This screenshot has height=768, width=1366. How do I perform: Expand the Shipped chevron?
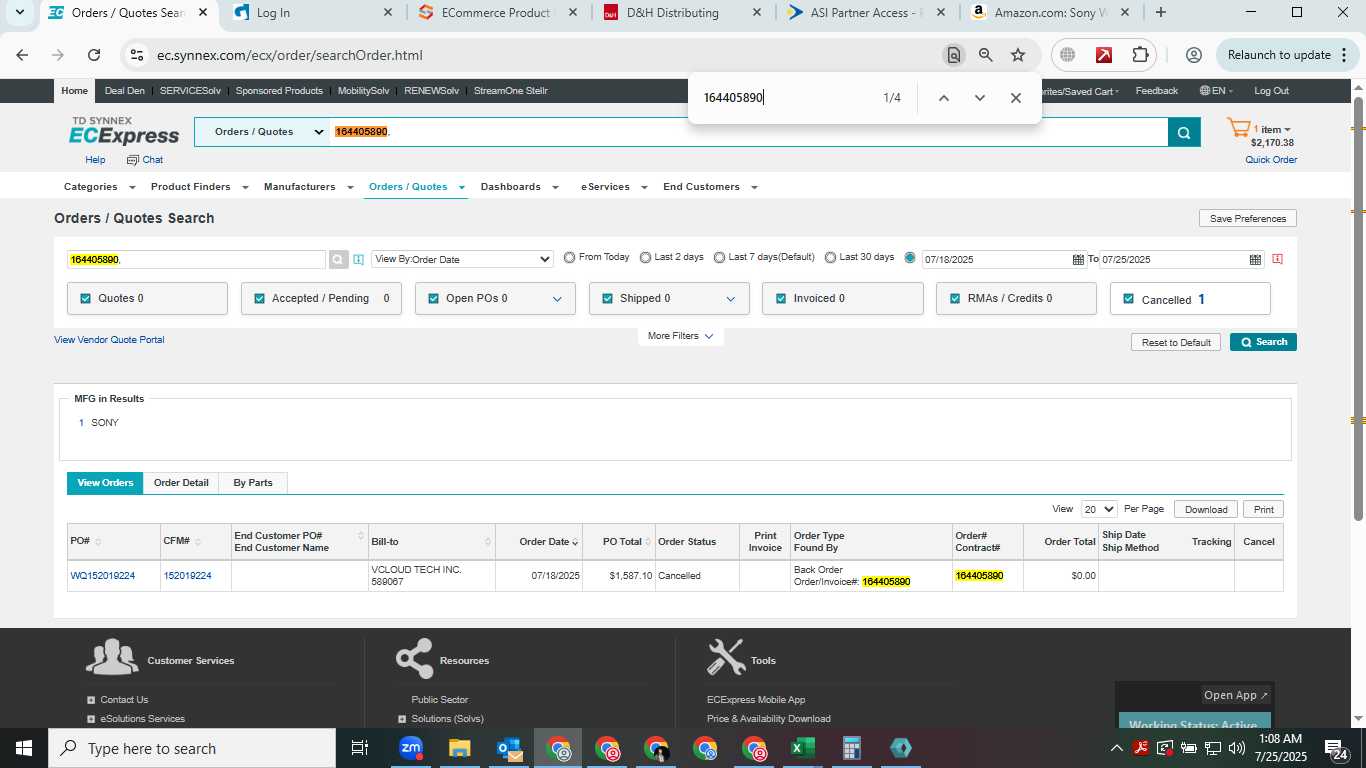pyautogui.click(x=730, y=299)
